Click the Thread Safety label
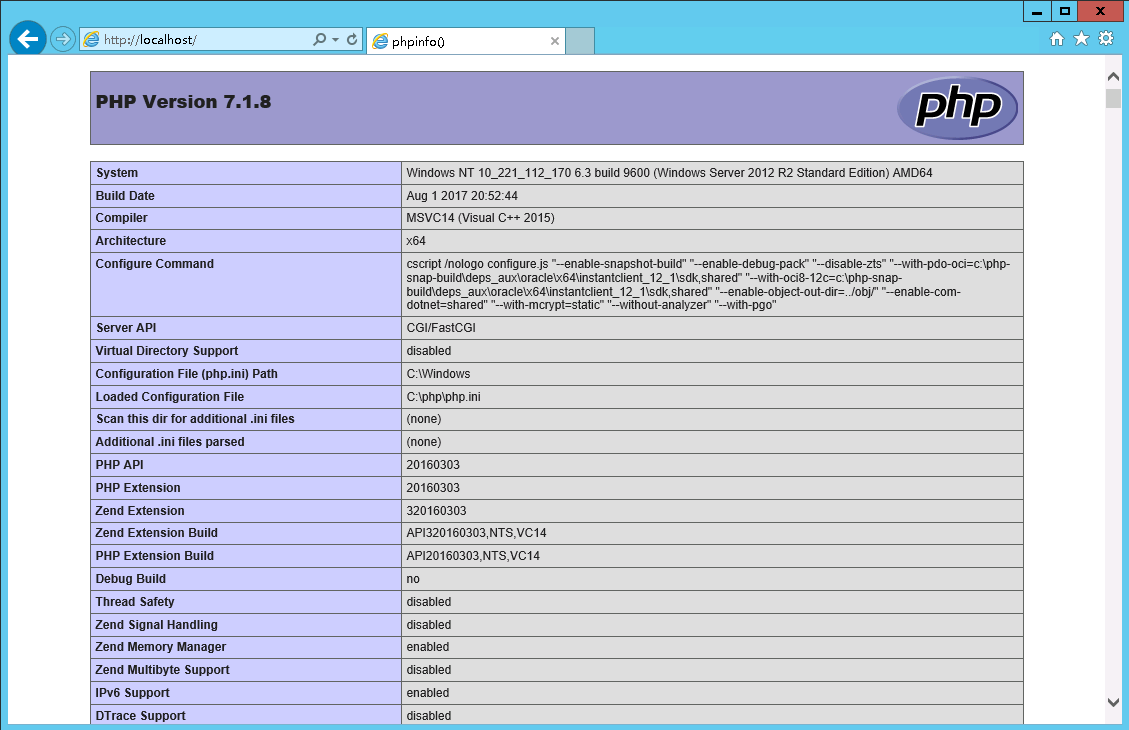 [135, 602]
